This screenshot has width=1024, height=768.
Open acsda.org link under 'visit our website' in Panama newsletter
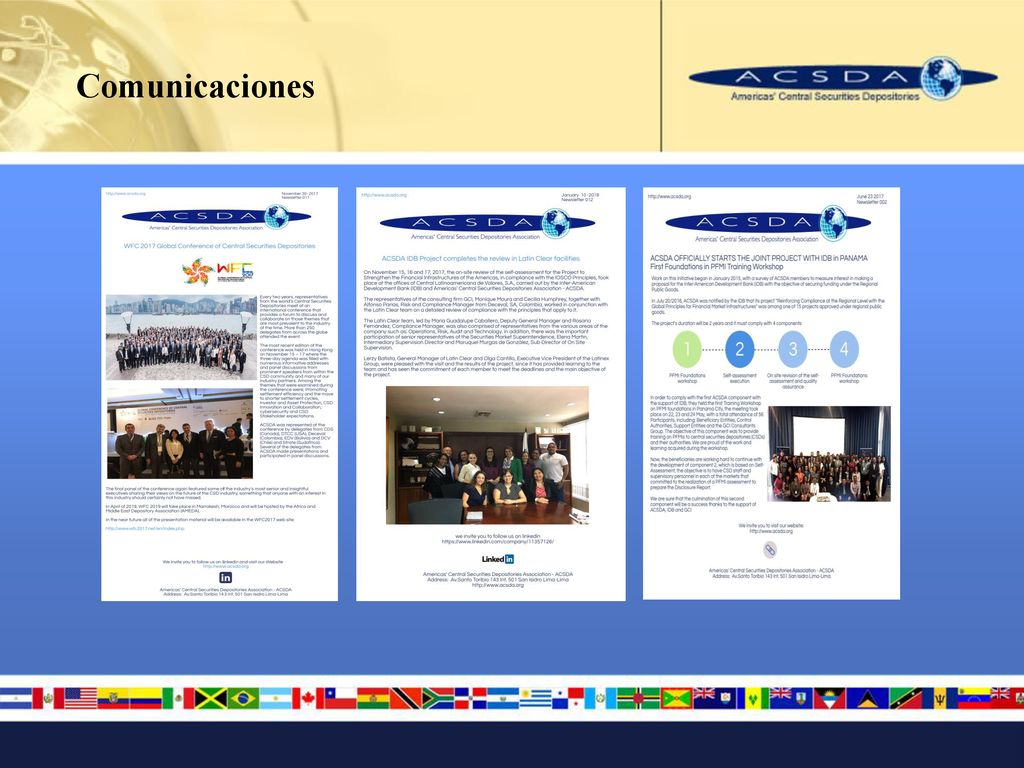click(771, 532)
